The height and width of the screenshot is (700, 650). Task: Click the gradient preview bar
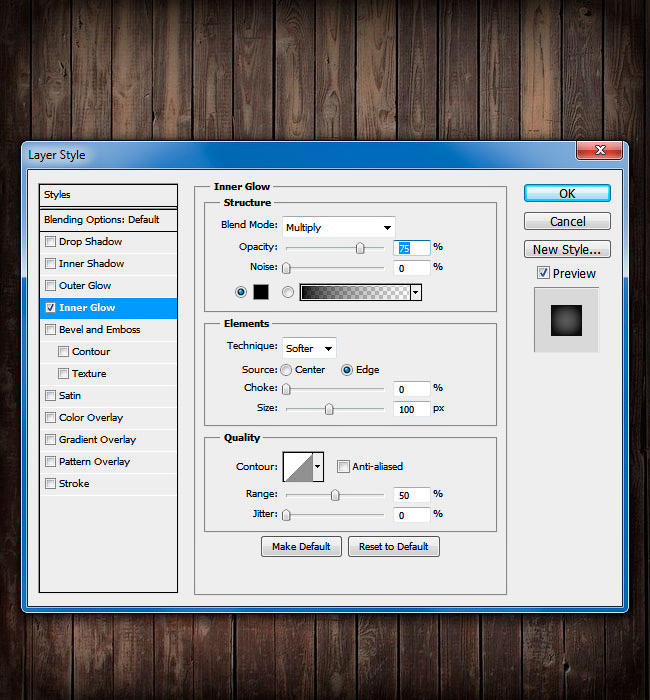coord(355,292)
